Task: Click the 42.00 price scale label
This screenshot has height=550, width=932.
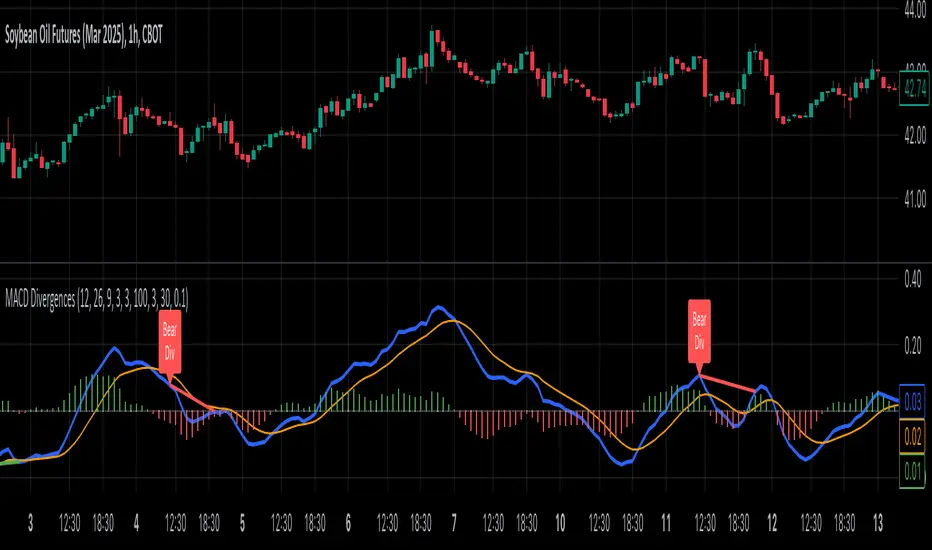Action: coord(915,135)
